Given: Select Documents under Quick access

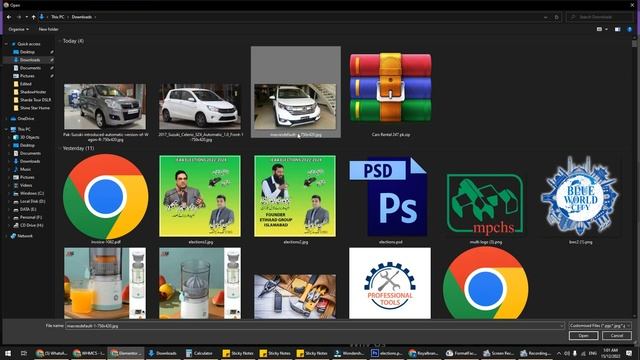Looking at the screenshot, I should pos(30,68).
